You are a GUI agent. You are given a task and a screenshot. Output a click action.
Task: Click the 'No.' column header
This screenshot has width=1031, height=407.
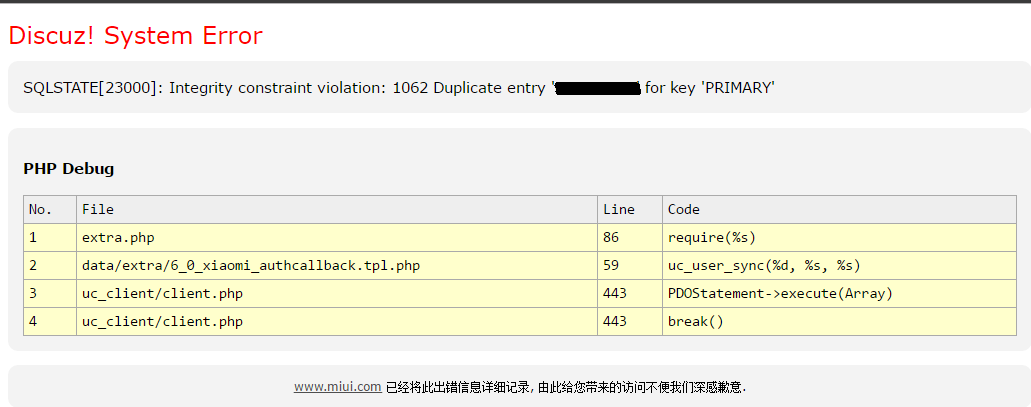pos(40,209)
